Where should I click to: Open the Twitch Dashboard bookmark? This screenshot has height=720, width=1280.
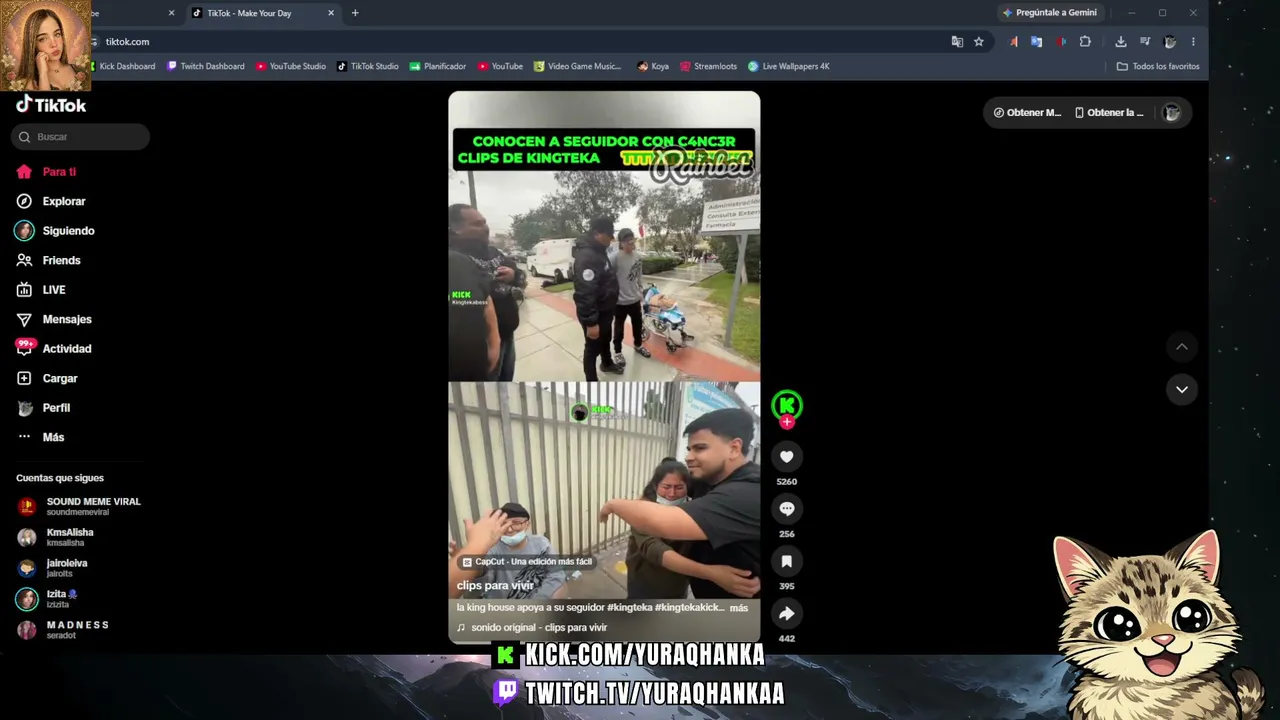[x=206, y=66]
